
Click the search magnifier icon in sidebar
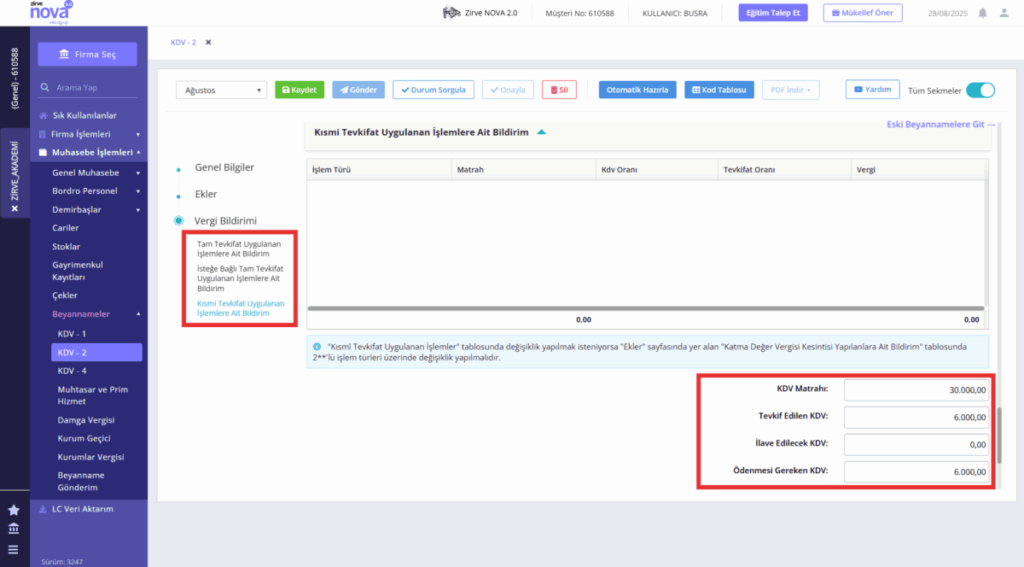coord(44,87)
